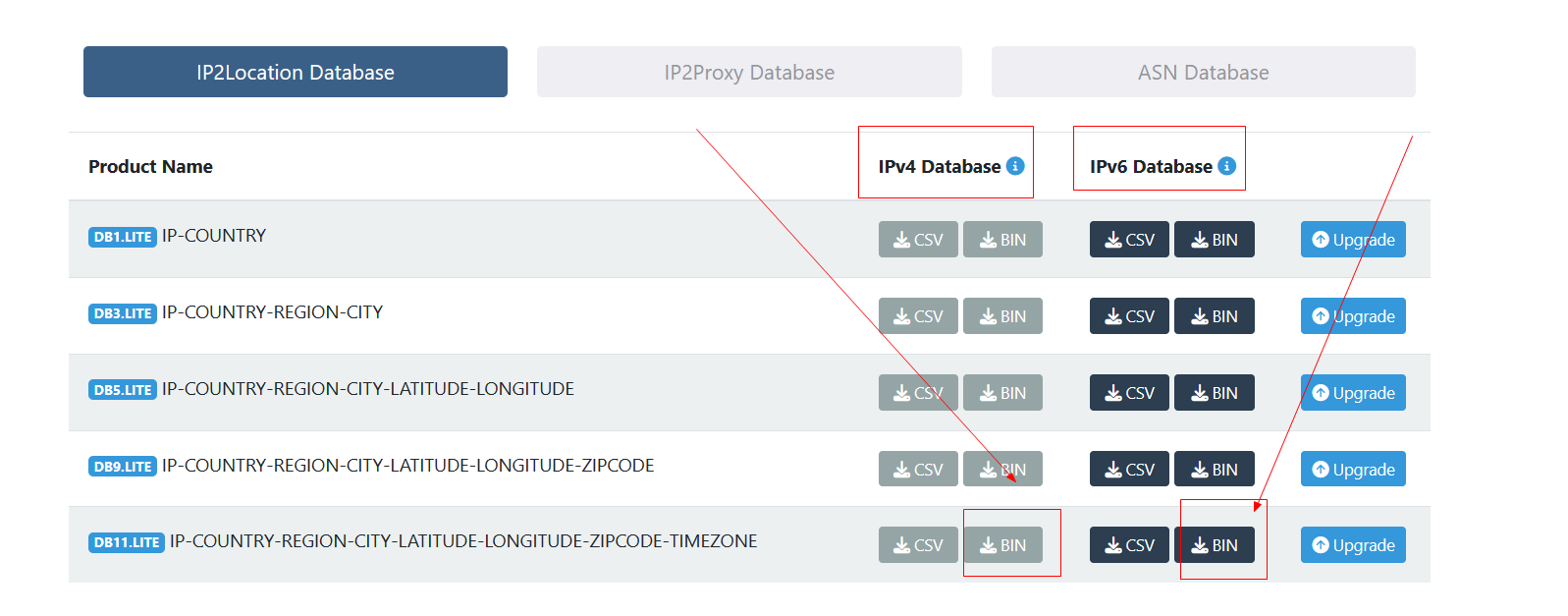Select the product name ending in LONGITUDE-ZIPCODE
The width and height of the screenshot is (1568, 616).
407,466
